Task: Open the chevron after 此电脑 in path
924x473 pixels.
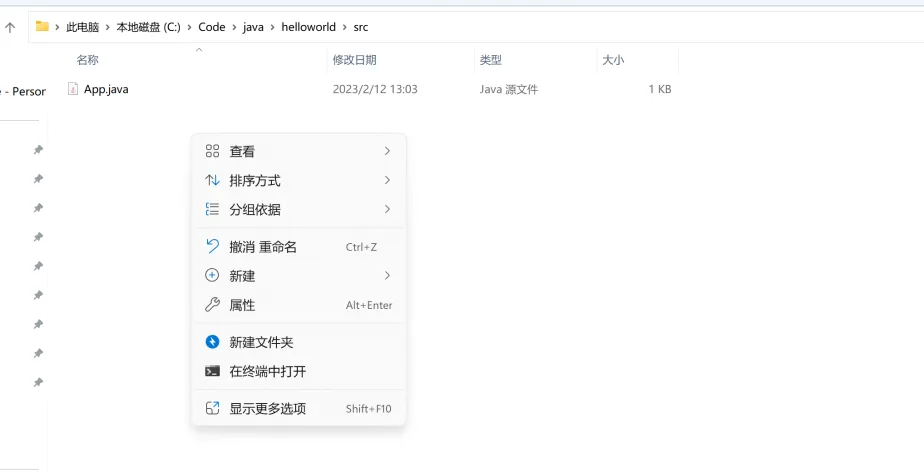Action: (108, 27)
